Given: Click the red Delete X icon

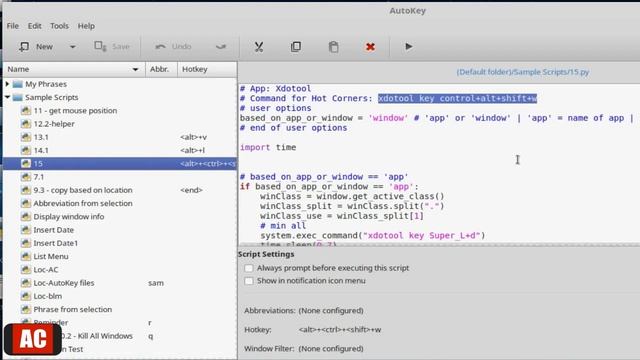Looking at the screenshot, I should pyautogui.click(x=370, y=47).
